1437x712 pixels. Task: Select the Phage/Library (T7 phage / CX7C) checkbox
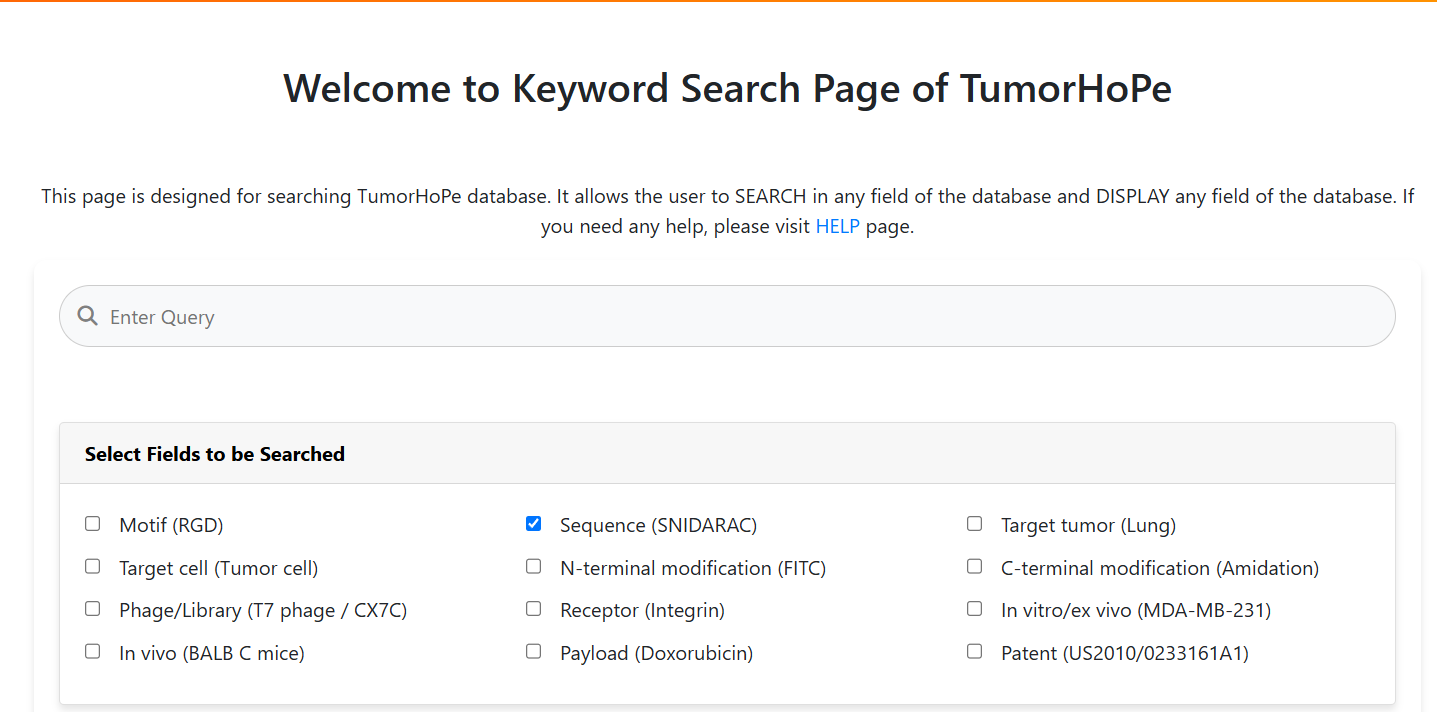92,608
